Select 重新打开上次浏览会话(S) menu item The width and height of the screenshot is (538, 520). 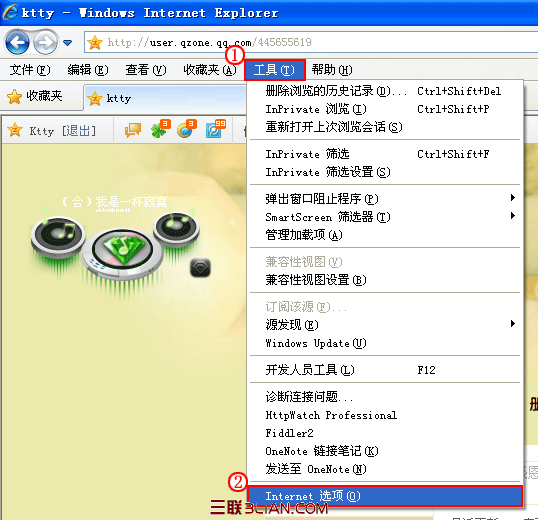point(385,127)
